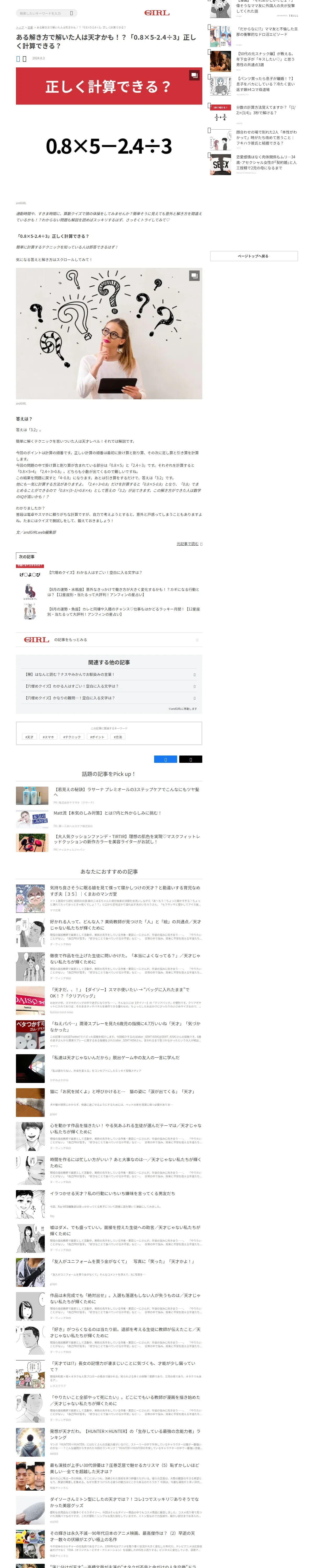Image resolution: width=314 pixels, height=1568 pixels.
Task: Open article 「私達は天才じゃないんだから」脱出ゲーム
Action: pos(115,1057)
